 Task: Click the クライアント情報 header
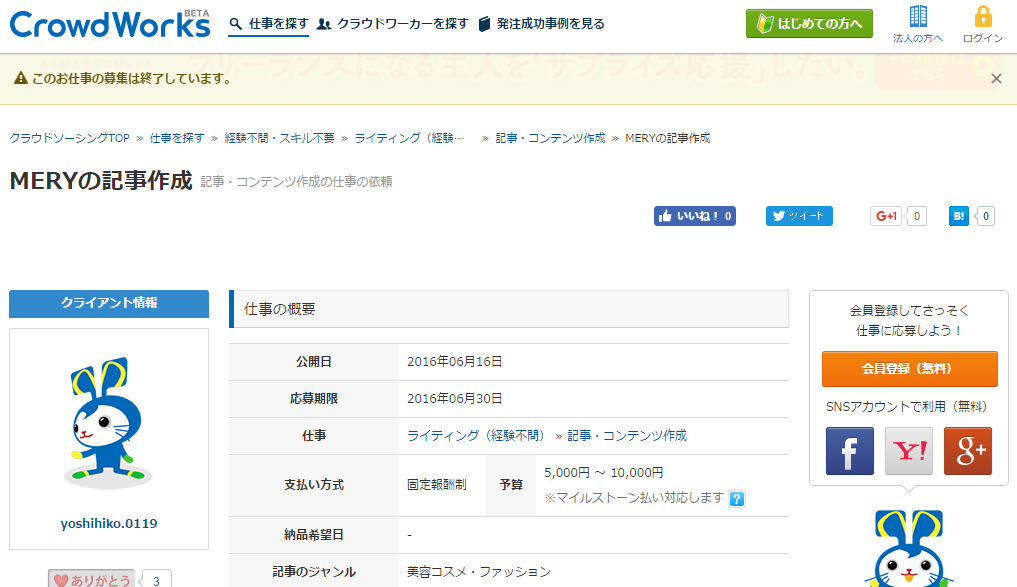pyautogui.click(x=109, y=304)
